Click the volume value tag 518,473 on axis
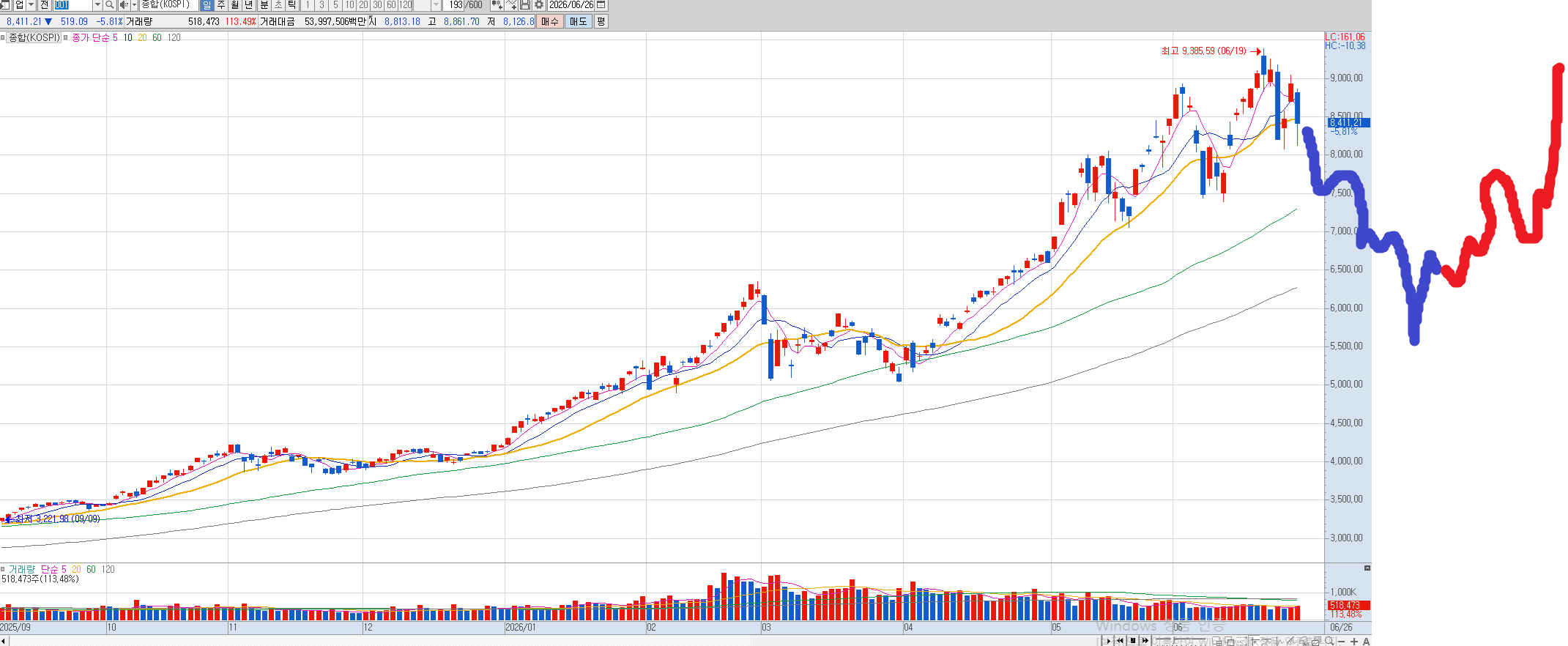The width and height of the screenshot is (1568, 646). (x=1348, y=605)
